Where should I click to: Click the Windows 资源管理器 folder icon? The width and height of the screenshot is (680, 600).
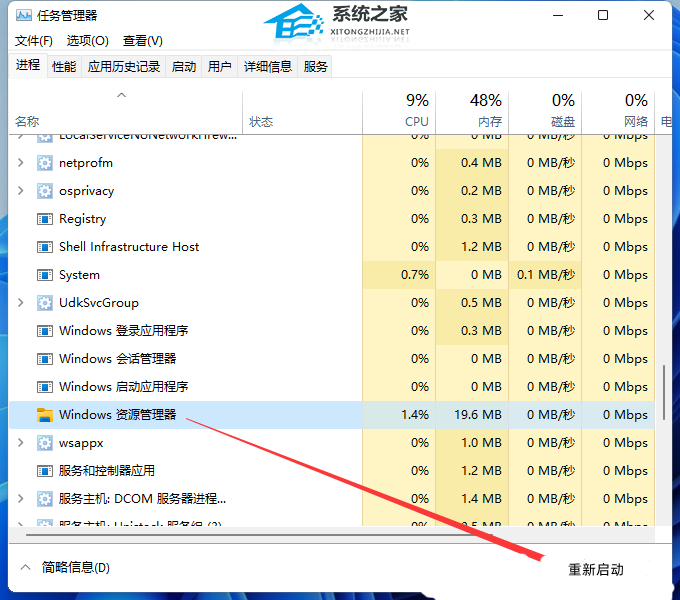click(44, 415)
